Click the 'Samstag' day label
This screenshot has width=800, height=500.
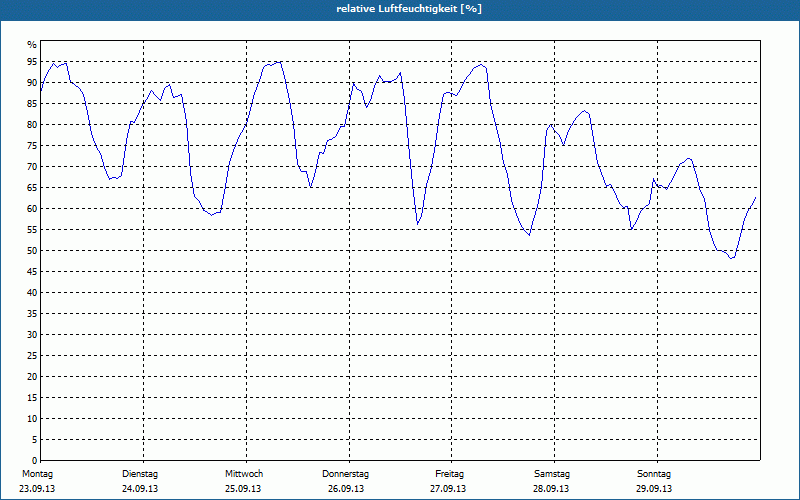click(552, 474)
